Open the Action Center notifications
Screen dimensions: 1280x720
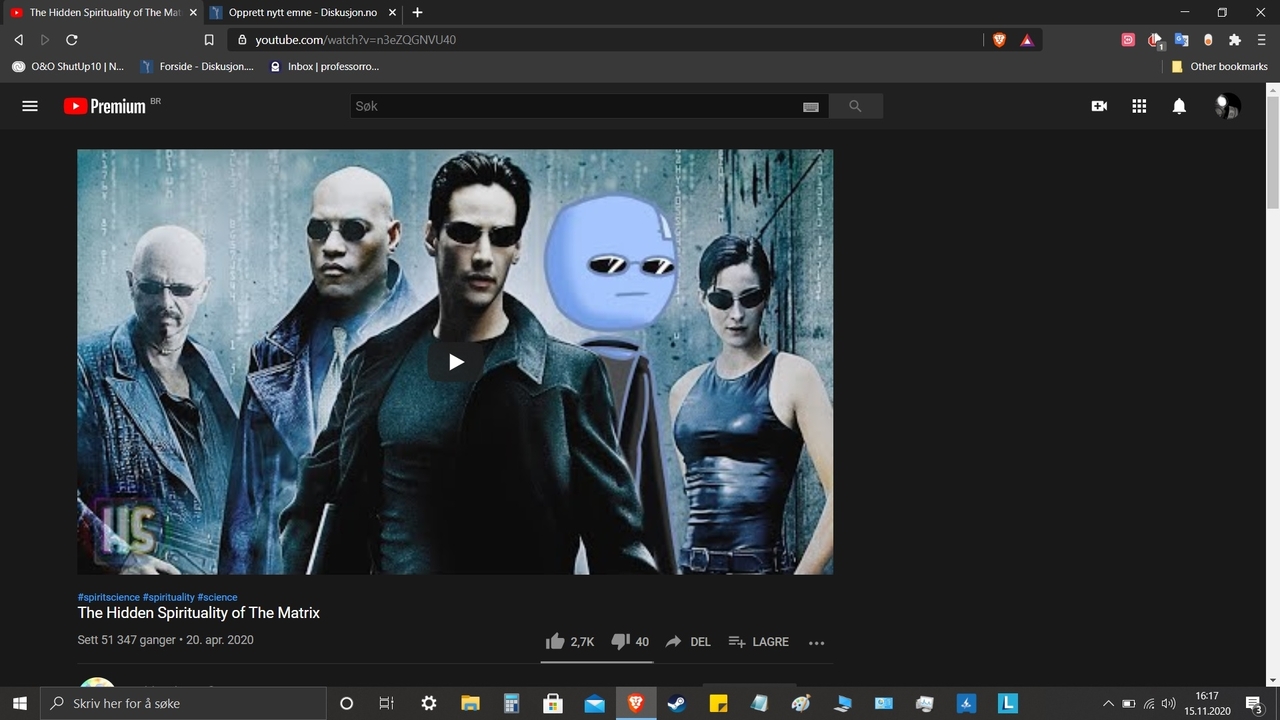coord(1254,703)
